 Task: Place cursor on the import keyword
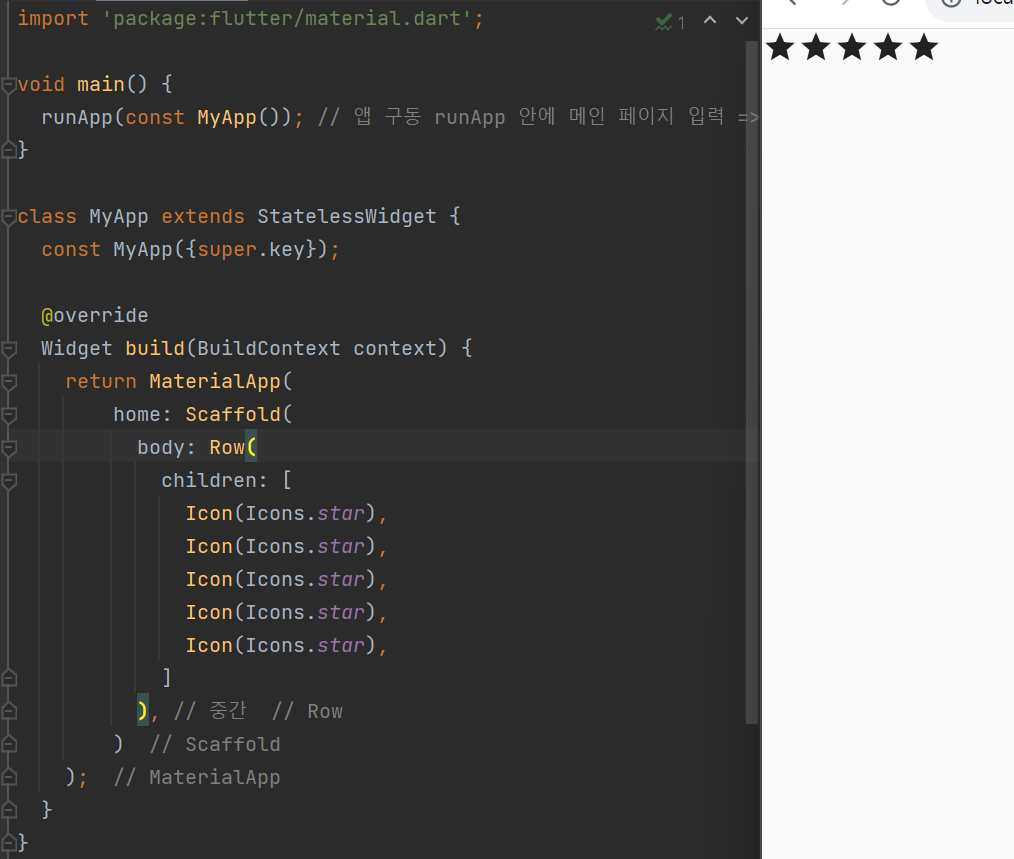point(53,19)
